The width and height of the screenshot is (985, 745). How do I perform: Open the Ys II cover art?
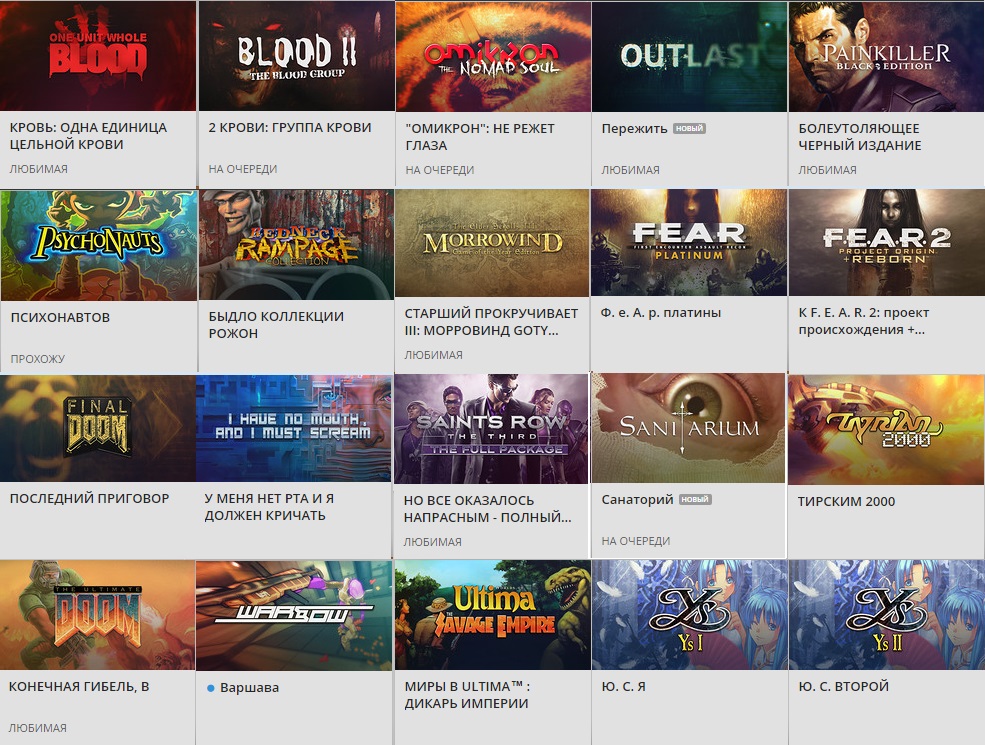tap(886, 616)
